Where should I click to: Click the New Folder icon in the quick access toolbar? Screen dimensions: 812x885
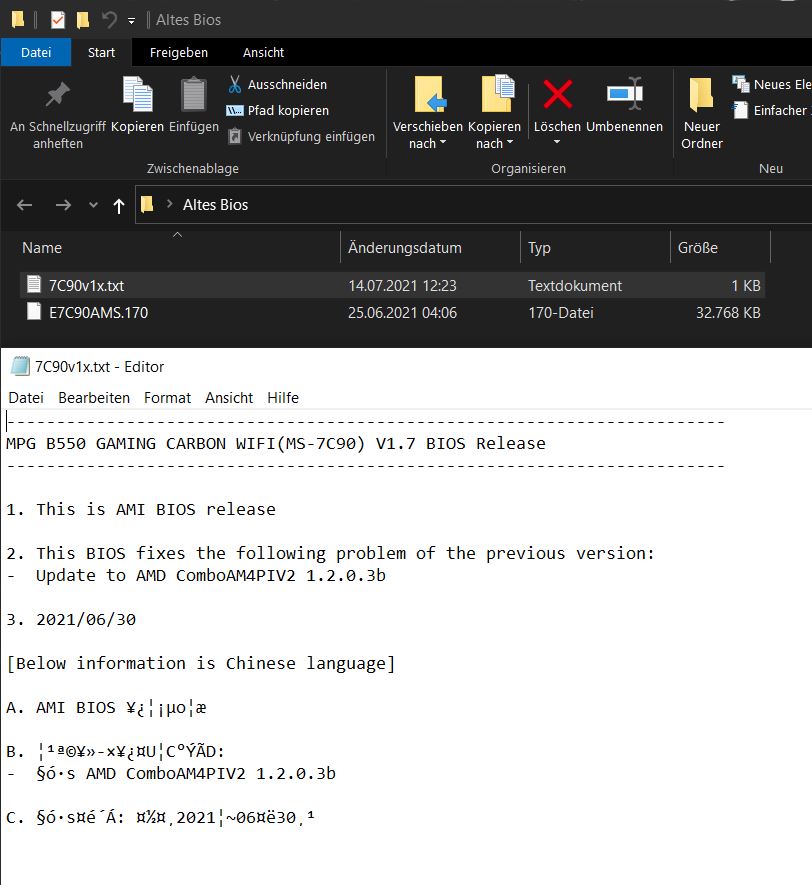pos(83,20)
